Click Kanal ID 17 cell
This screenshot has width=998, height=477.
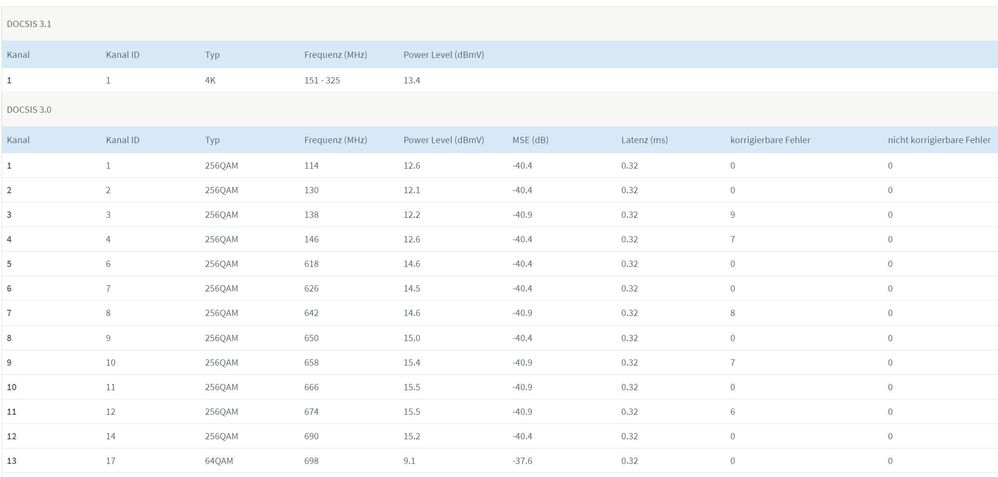(111, 461)
